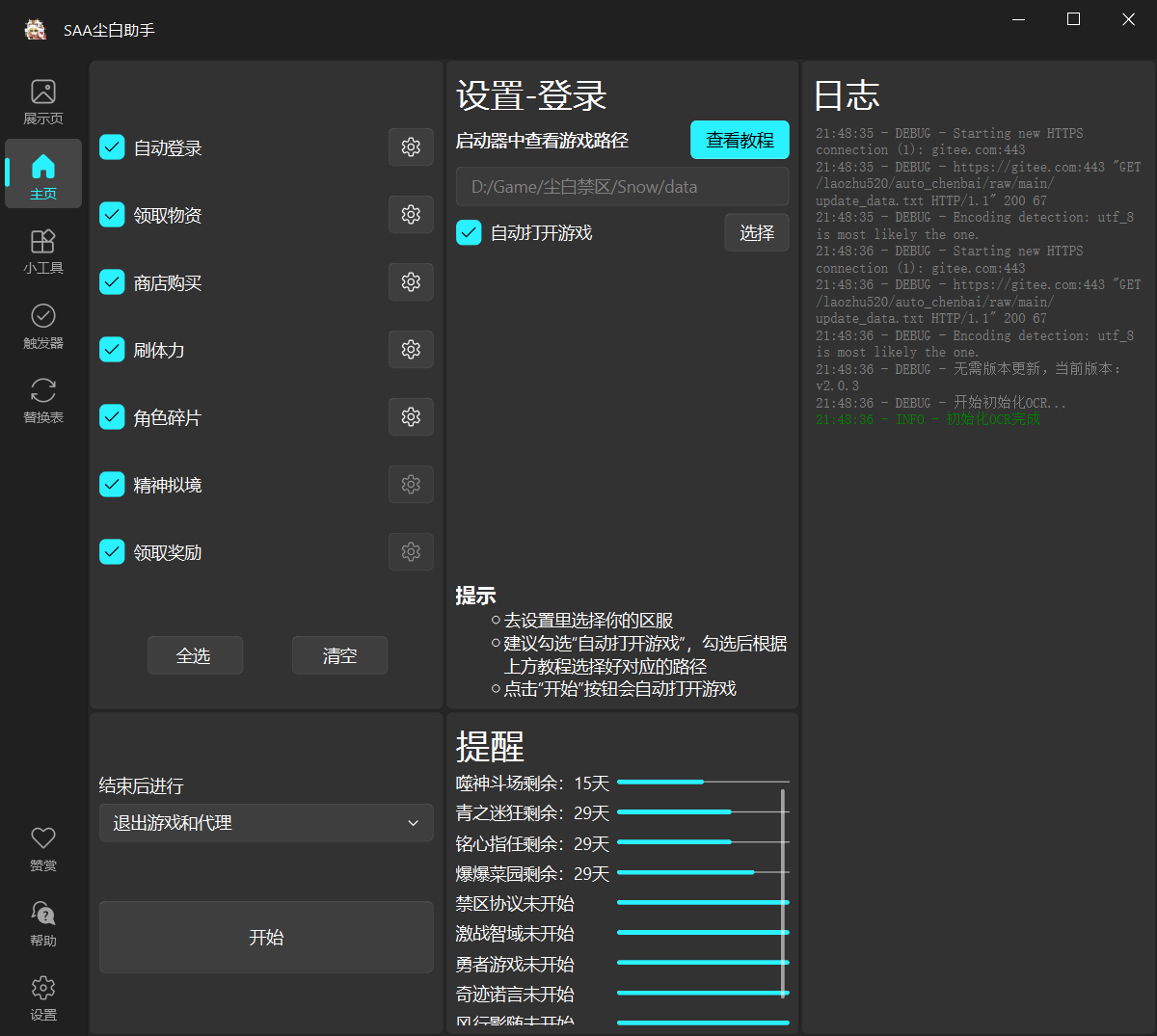Screen dimensions: 1157x1036
Task: Click the 开始初始化OCR... log line
Action: [941, 403]
